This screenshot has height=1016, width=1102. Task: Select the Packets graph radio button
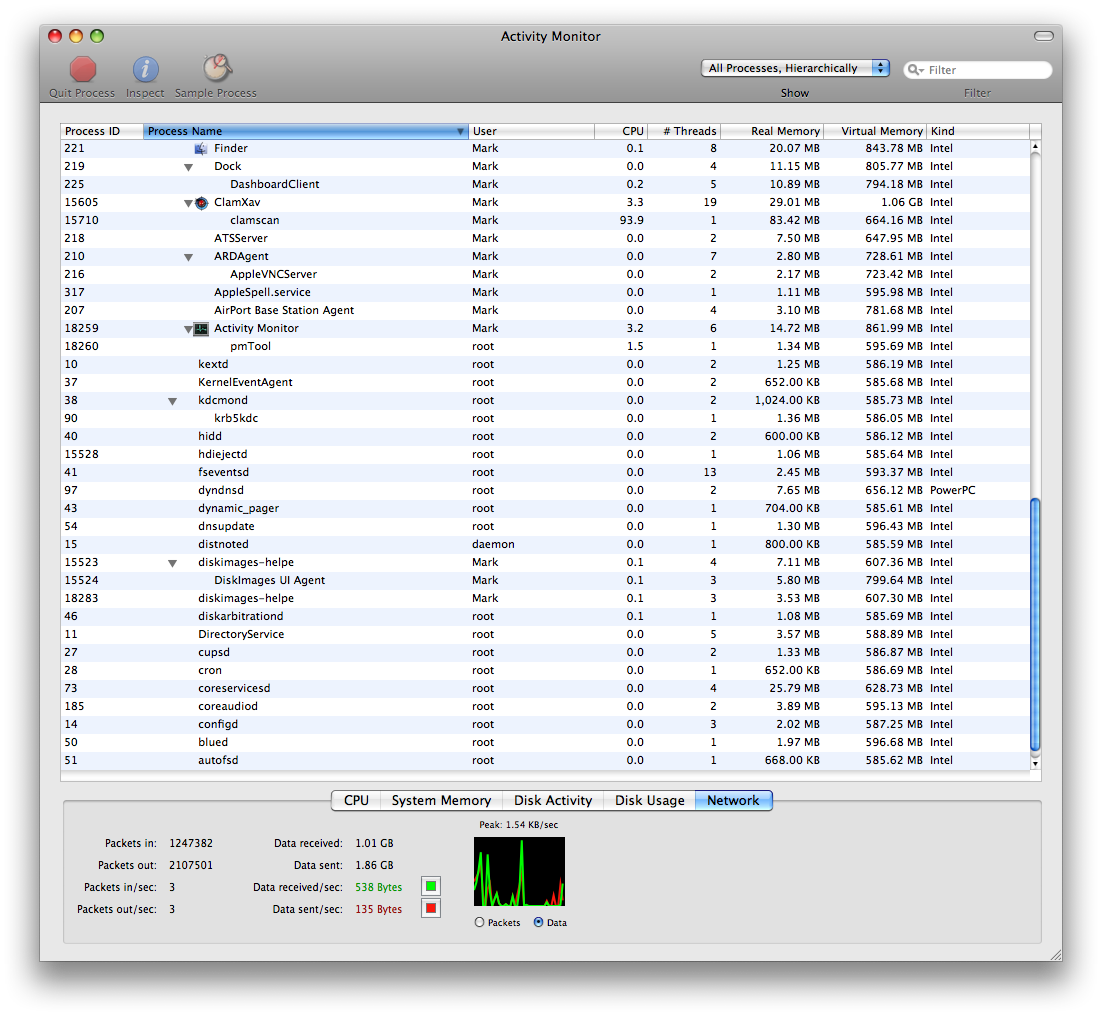479,922
